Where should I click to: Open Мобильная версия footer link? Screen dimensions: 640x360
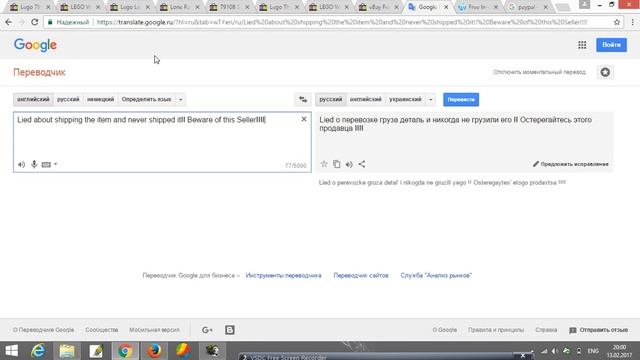point(154,330)
